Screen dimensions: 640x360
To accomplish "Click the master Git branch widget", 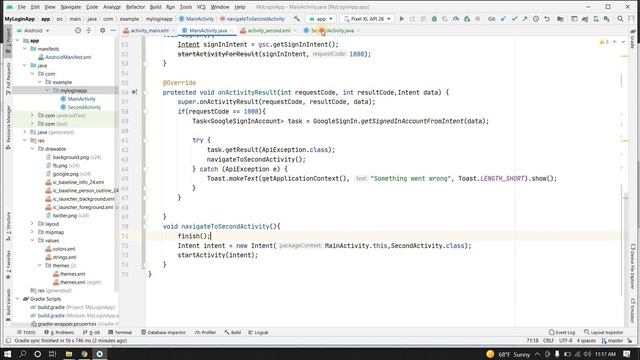I will [x=612, y=340].
